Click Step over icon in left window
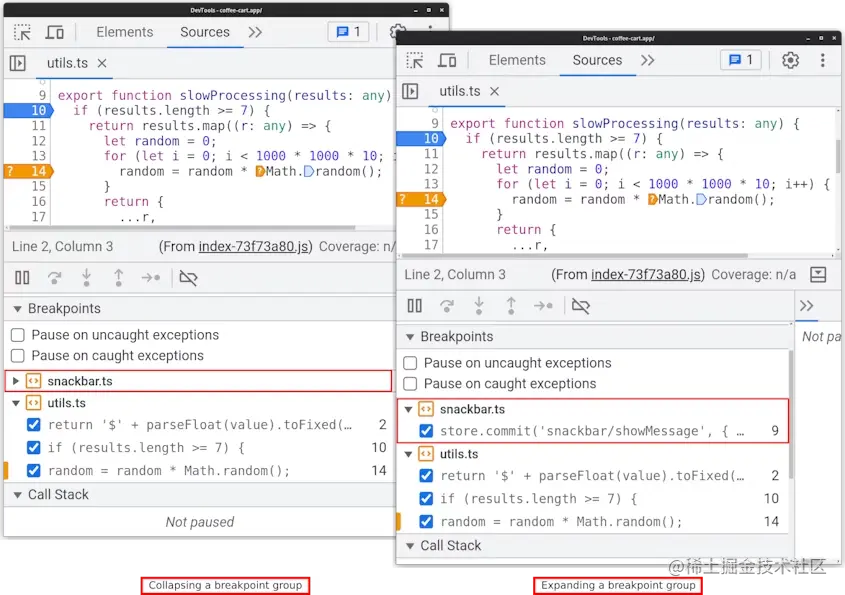Image resolution: width=845 pixels, height=595 pixels. point(54,278)
